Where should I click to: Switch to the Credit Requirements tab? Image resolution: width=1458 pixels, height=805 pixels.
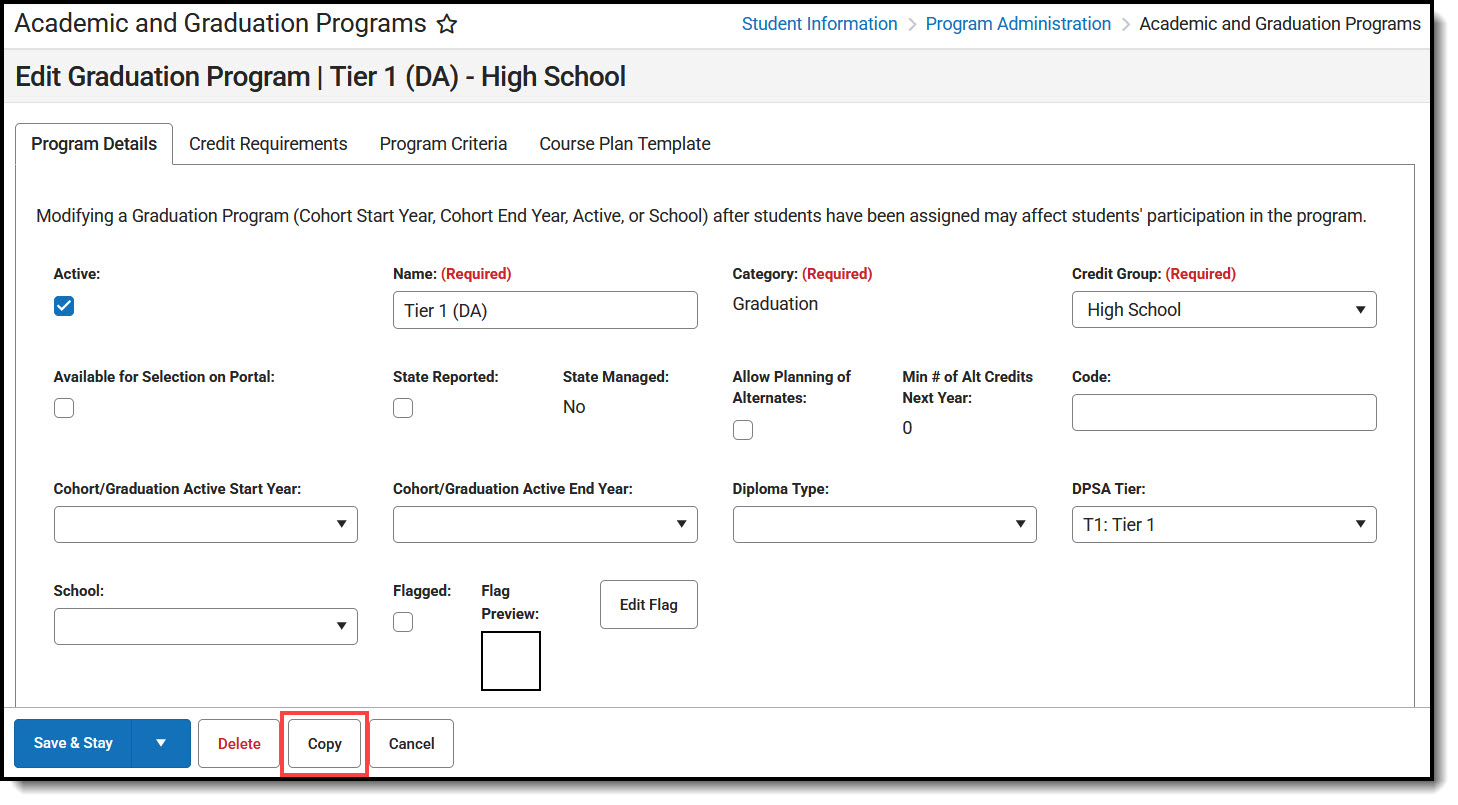pyautogui.click(x=268, y=144)
